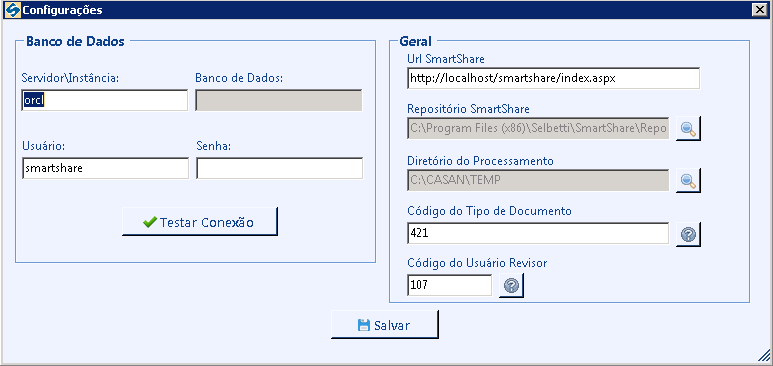This screenshot has width=773, height=366.
Task: Focus the Url SmartShare text box
Action: (553, 78)
